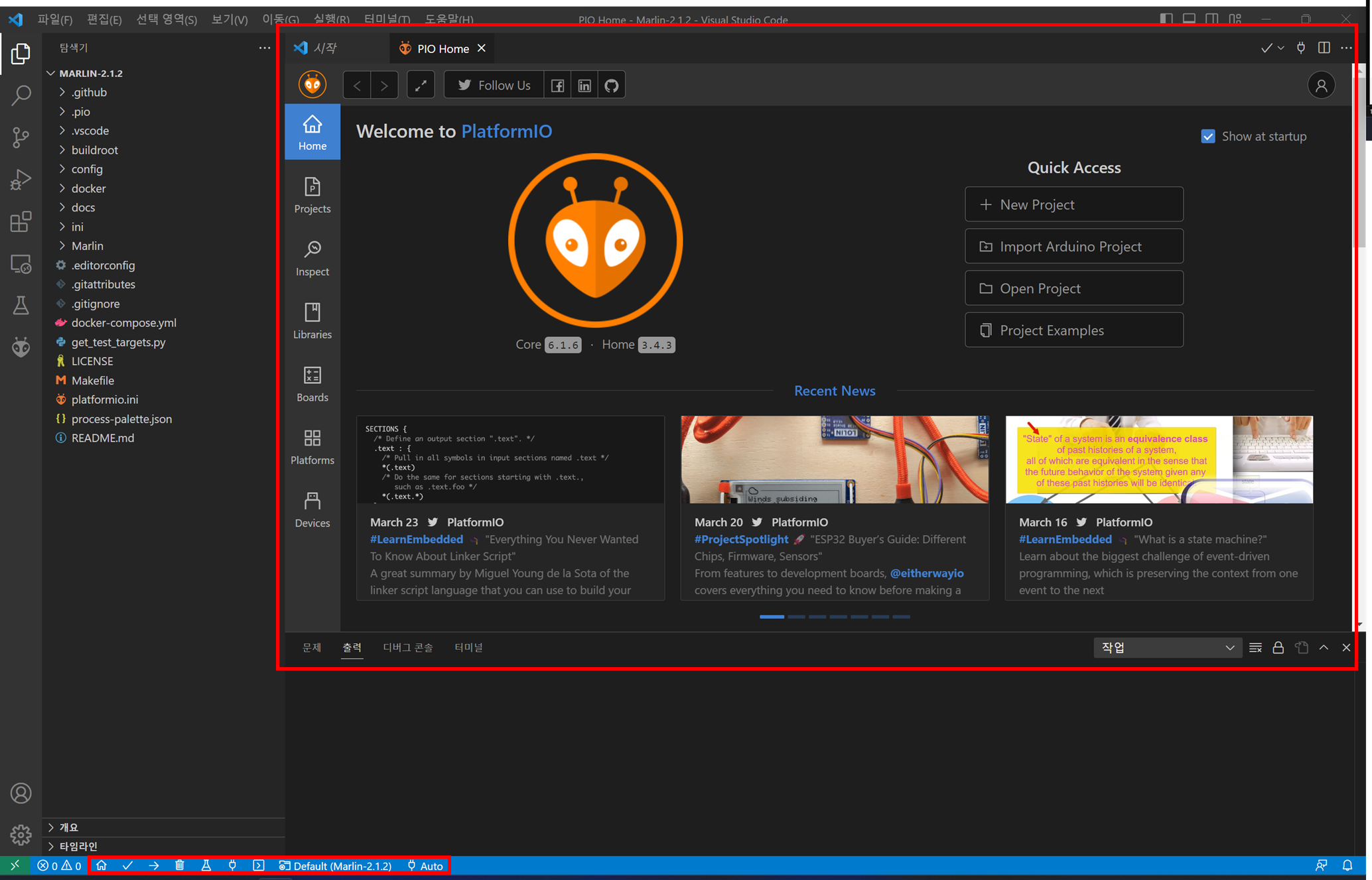
Task: Click Import Arduino Project button
Action: point(1073,246)
